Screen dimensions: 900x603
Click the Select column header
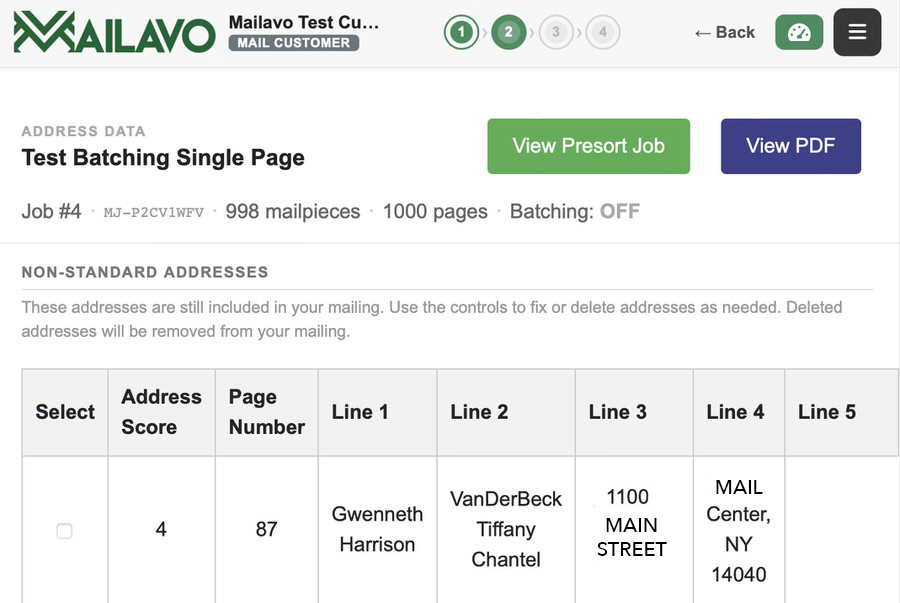pyautogui.click(x=65, y=412)
